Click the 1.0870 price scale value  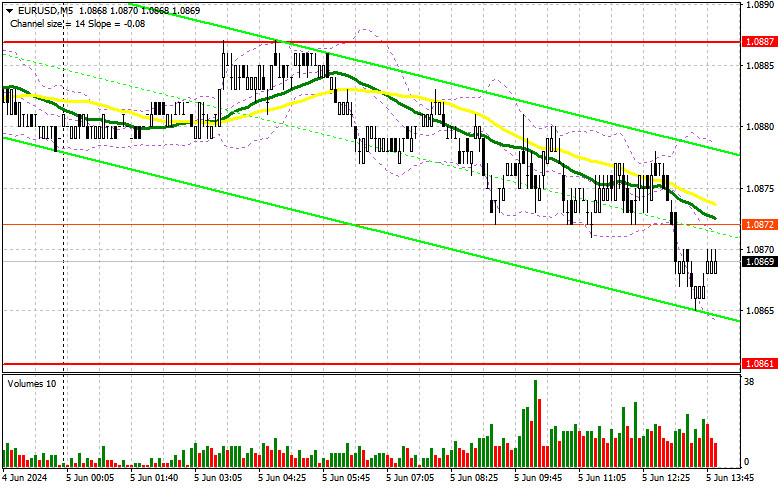point(760,249)
